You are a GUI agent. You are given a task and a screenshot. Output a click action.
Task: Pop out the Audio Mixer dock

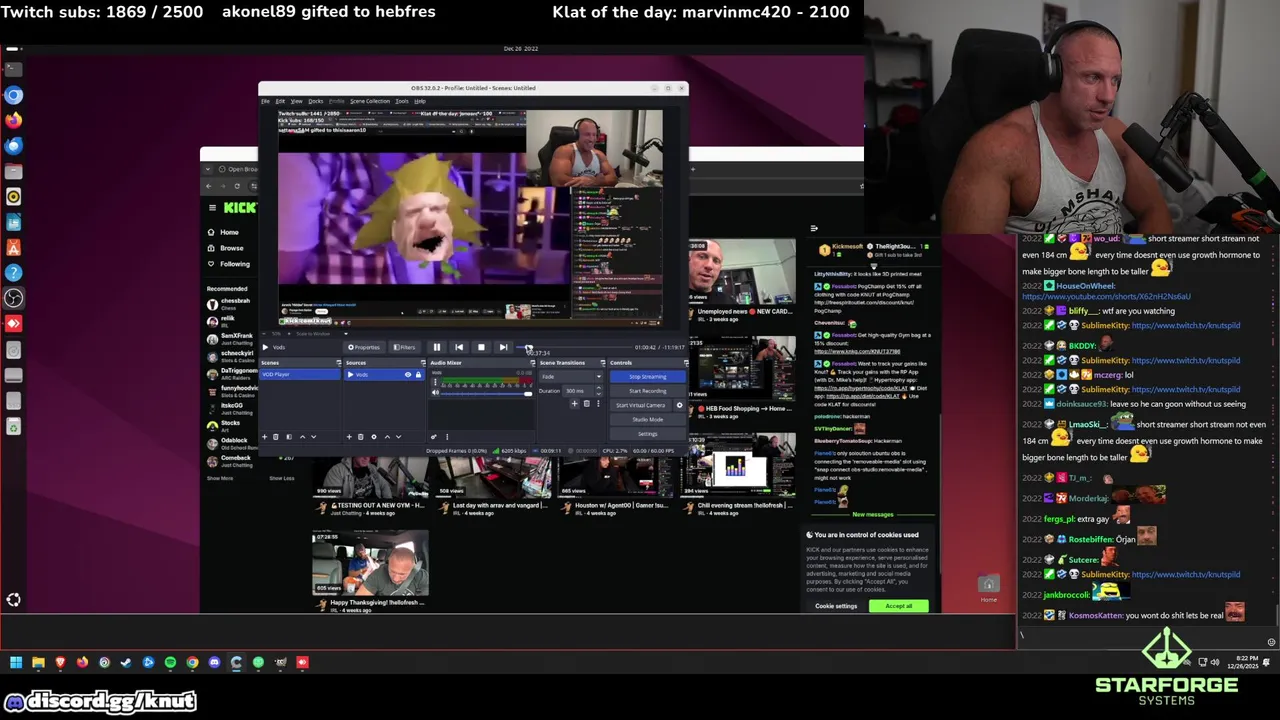[533, 363]
